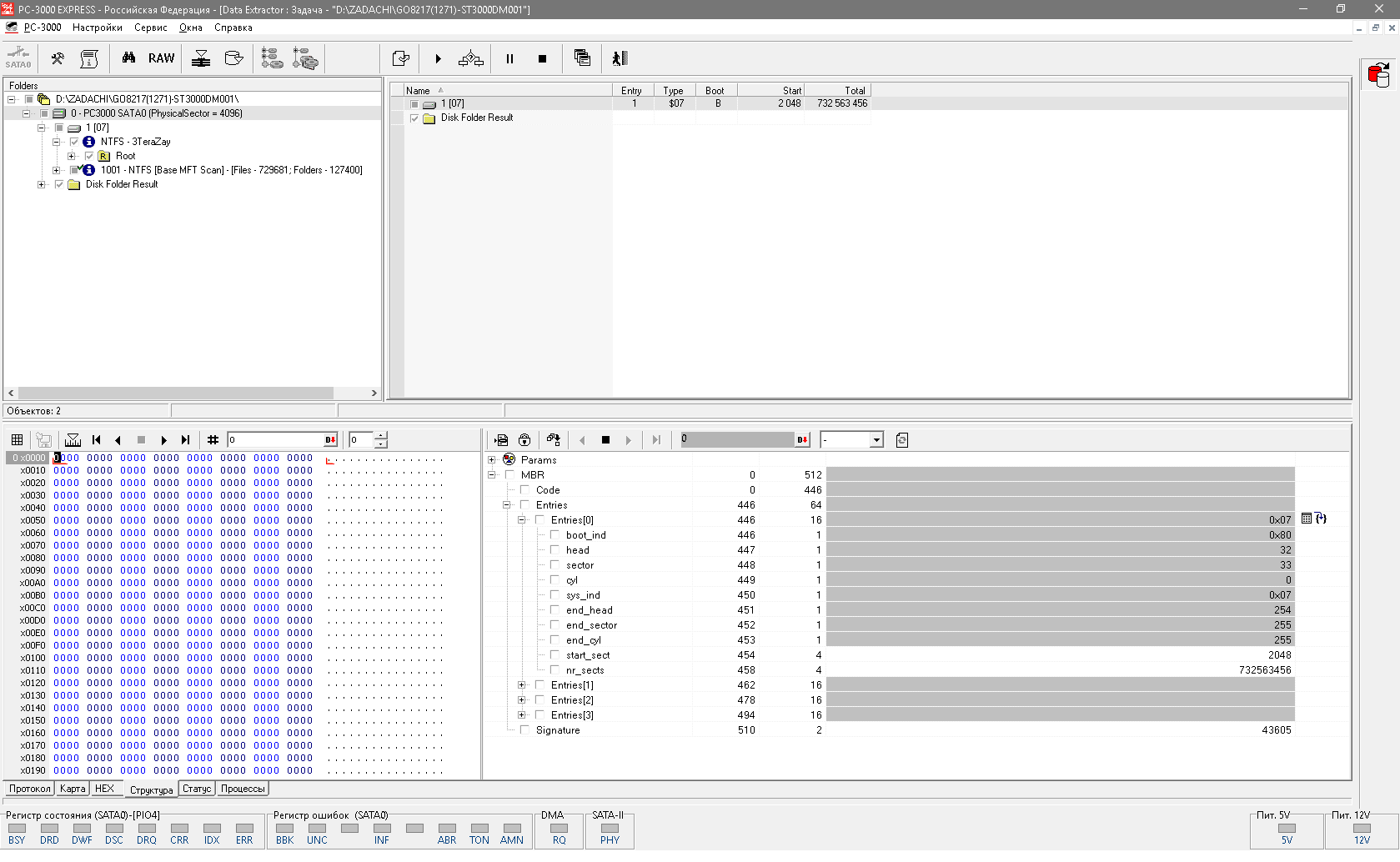This screenshot has height=862, width=1400.
Task: Click the grid view icon in hex toolbar
Action: (17, 440)
